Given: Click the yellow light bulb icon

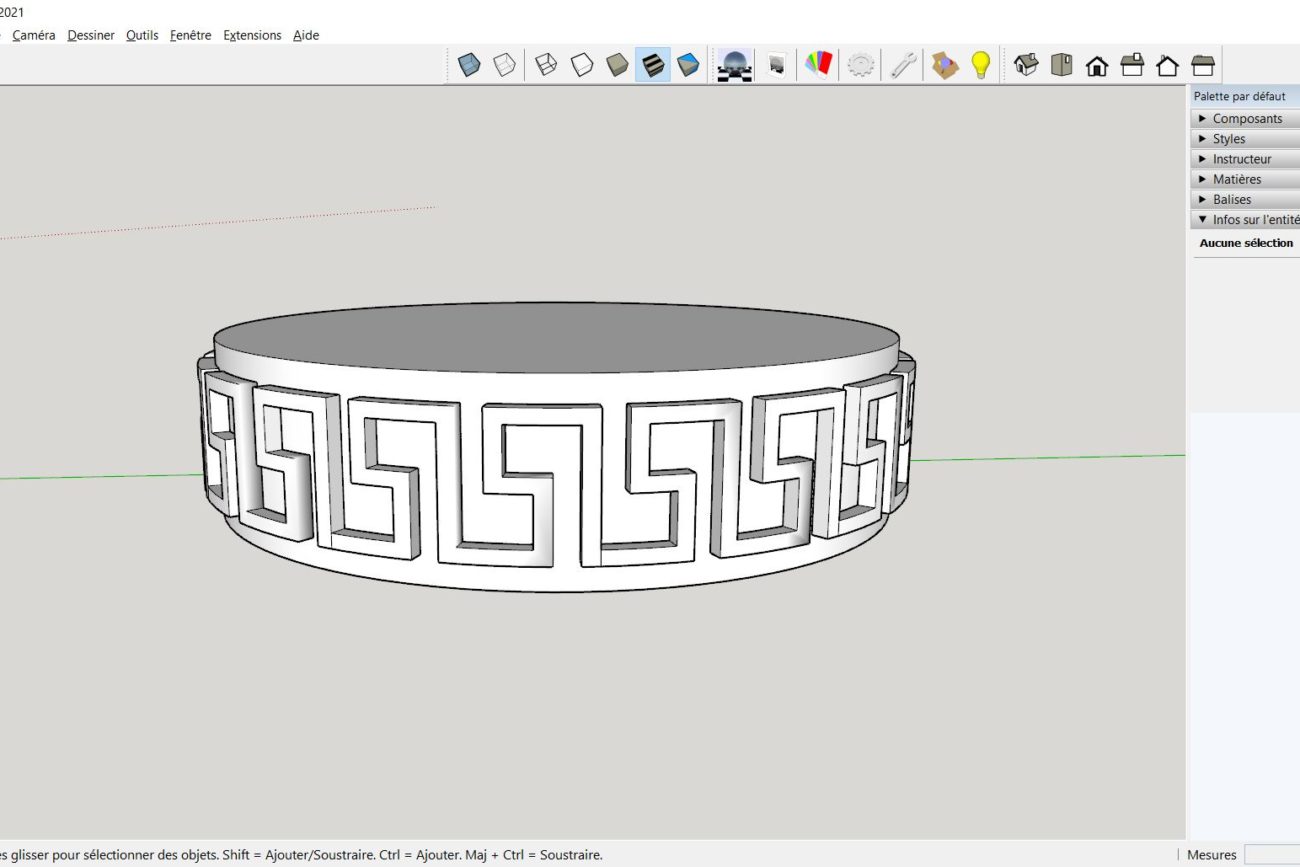Looking at the screenshot, I should click(981, 65).
